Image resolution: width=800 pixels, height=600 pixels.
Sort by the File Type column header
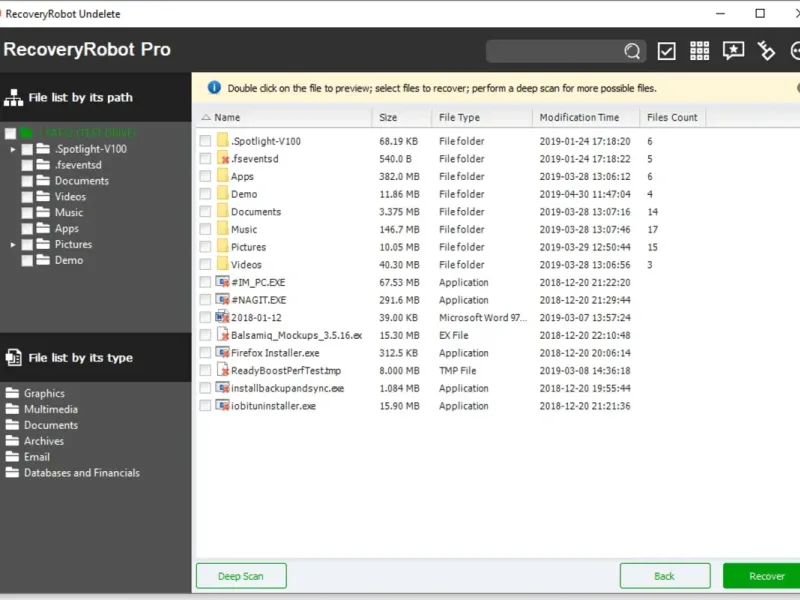(482, 117)
